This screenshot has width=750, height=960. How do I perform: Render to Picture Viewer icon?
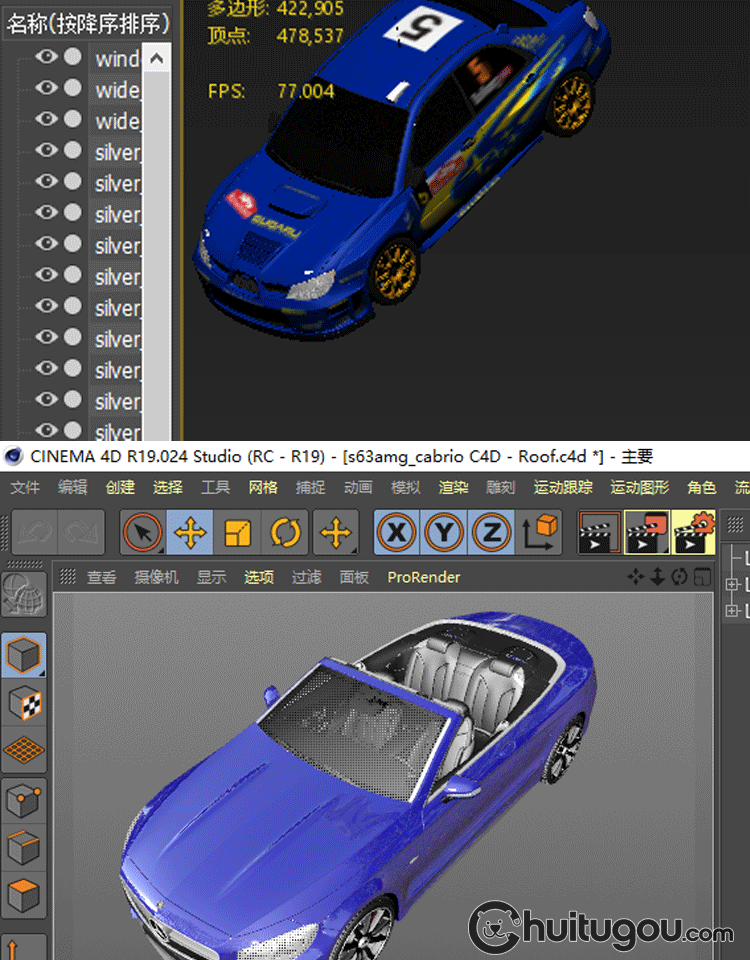[x=647, y=532]
